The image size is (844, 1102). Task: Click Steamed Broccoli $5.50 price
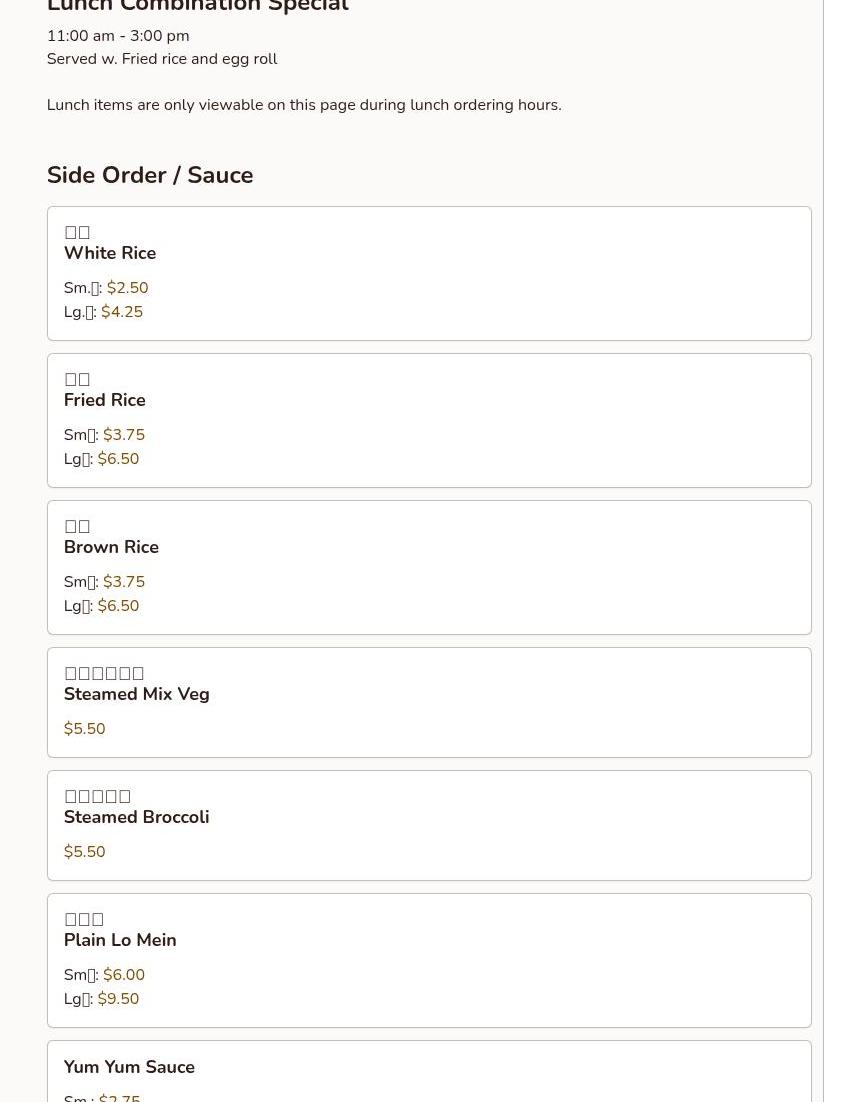pos(84,852)
